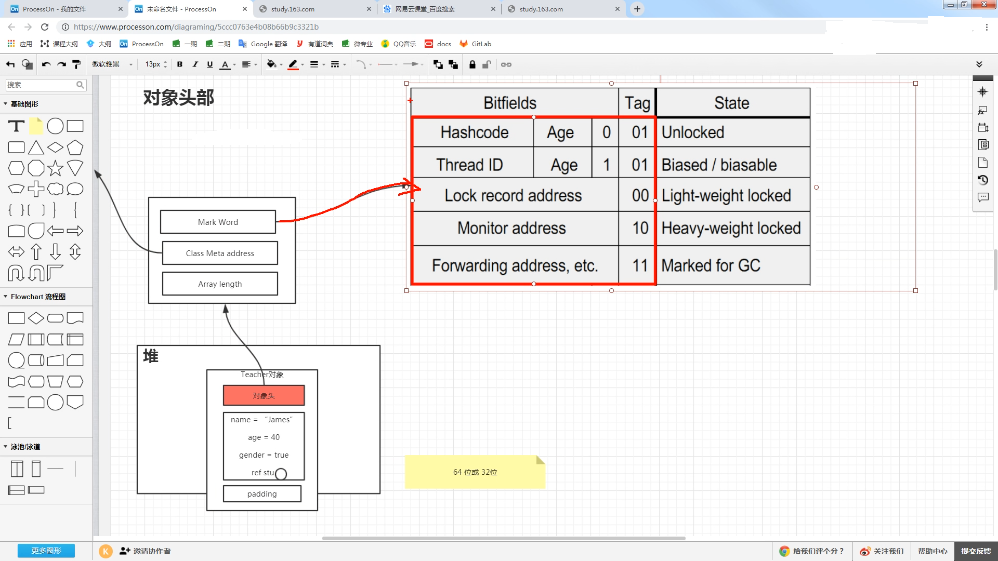Open the line width dropdown

point(316,64)
